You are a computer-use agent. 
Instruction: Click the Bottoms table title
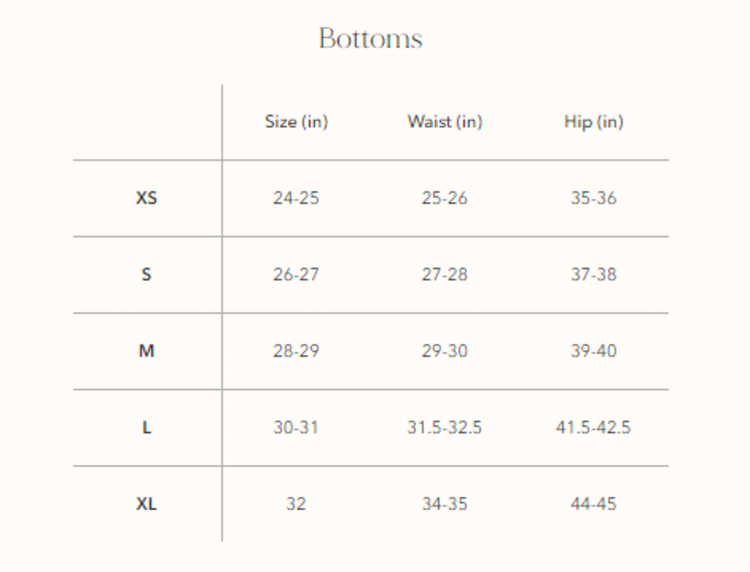tap(371, 39)
